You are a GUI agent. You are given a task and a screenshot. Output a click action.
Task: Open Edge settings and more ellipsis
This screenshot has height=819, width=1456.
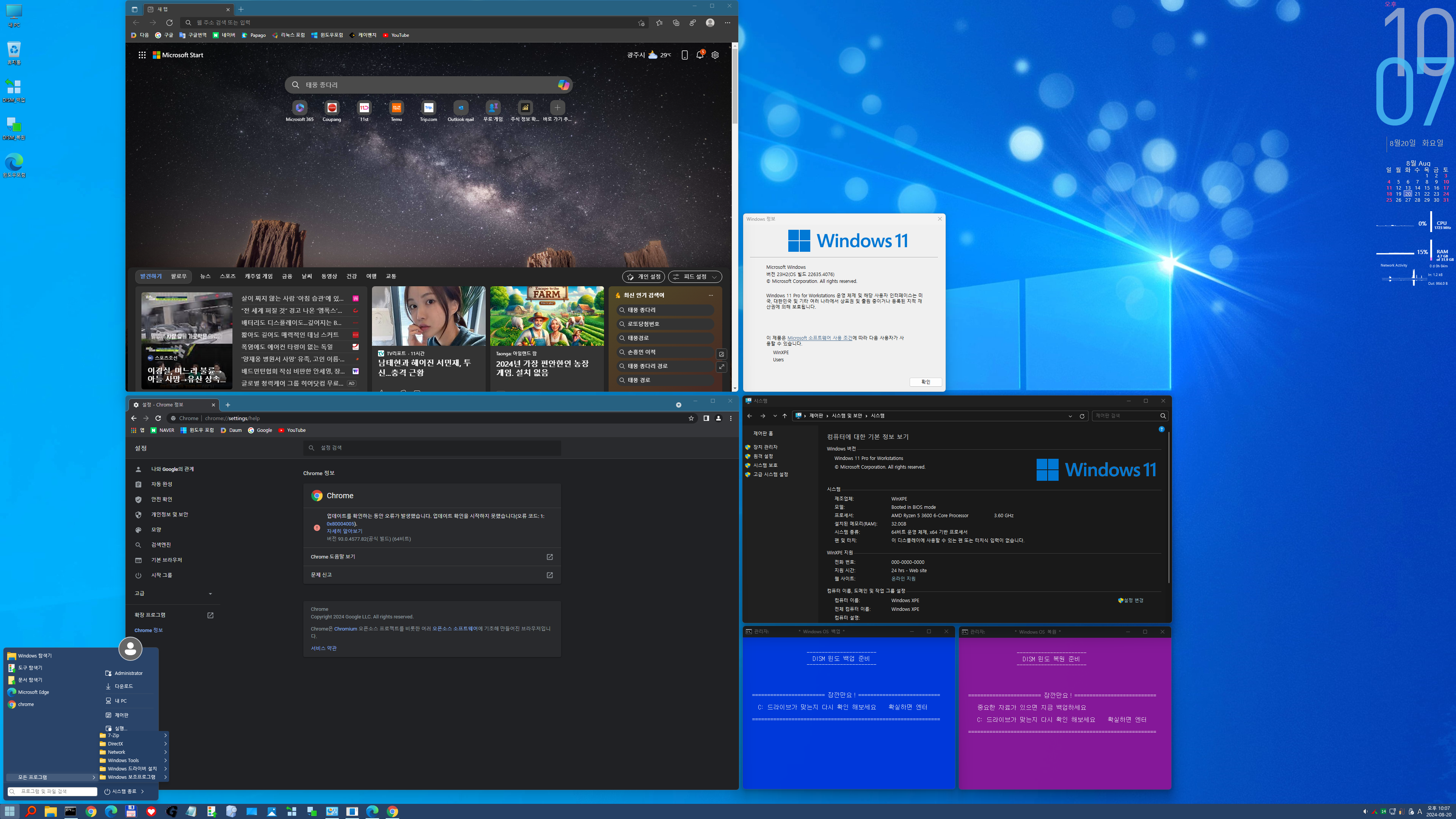pyautogui.click(x=728, y=23)
